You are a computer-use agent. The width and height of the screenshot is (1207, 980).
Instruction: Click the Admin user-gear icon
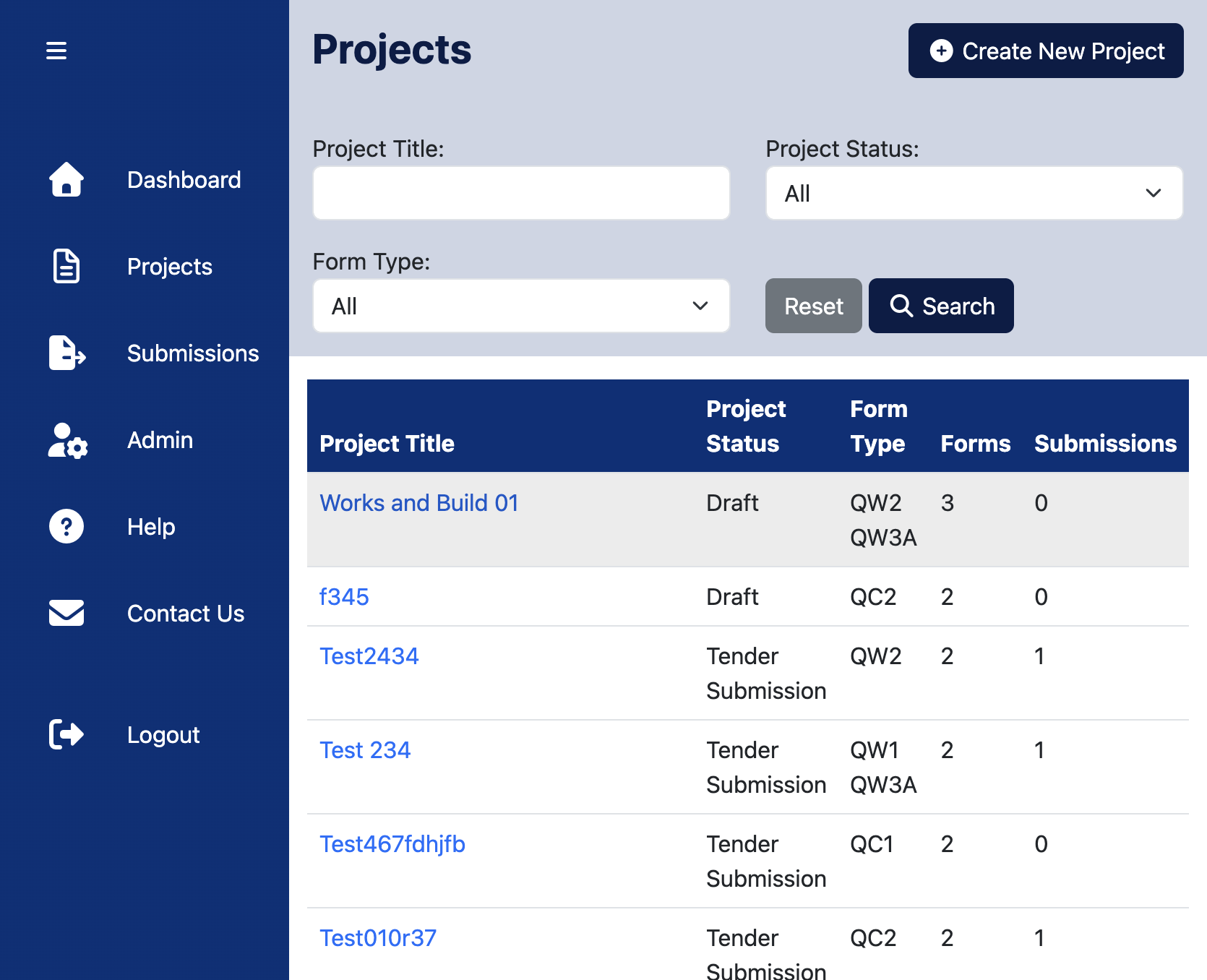(68, 440)
